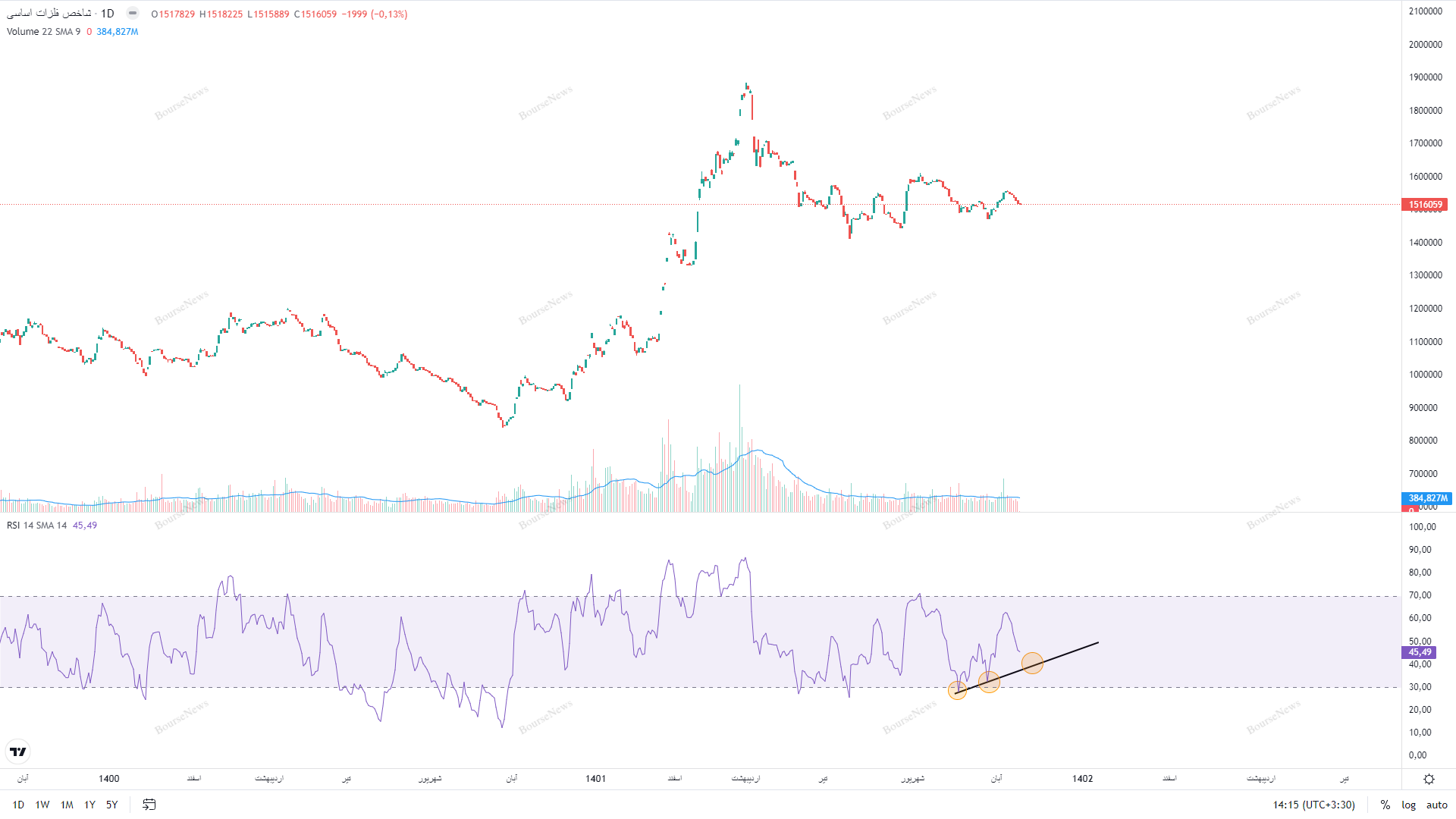Click the orange circle at trendline end

[1032, 664]
